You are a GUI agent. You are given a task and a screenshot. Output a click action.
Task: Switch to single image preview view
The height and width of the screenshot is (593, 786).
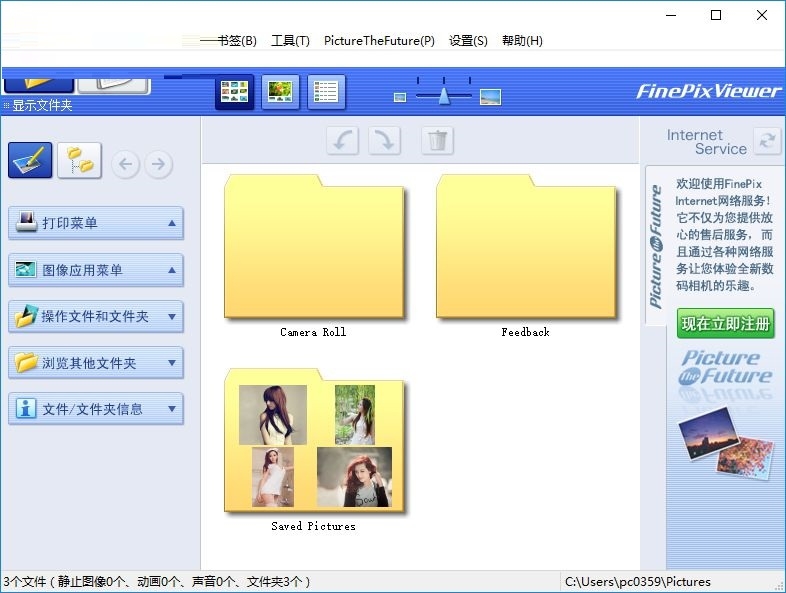[x=280, y=92]
